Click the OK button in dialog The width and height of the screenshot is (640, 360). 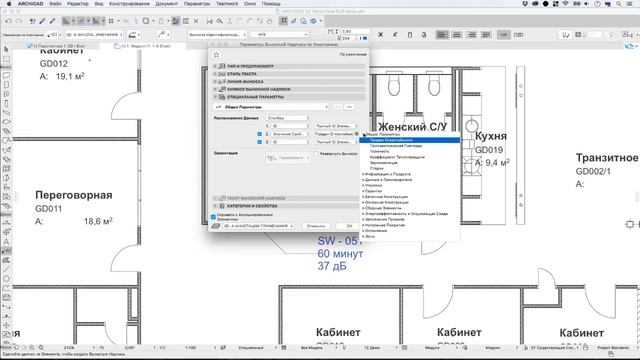click(349, 226)
